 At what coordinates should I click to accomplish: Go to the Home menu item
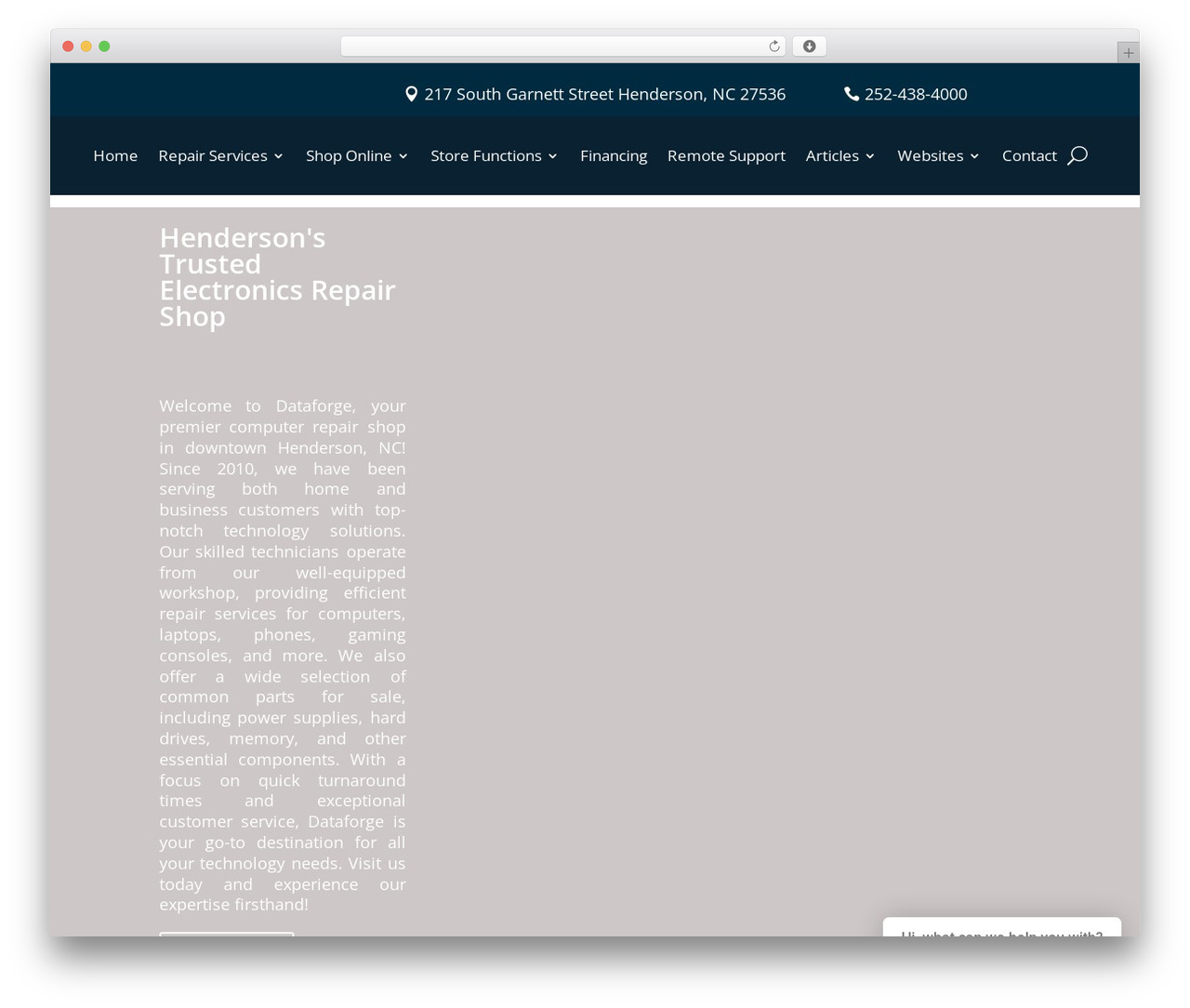(115, 155)
